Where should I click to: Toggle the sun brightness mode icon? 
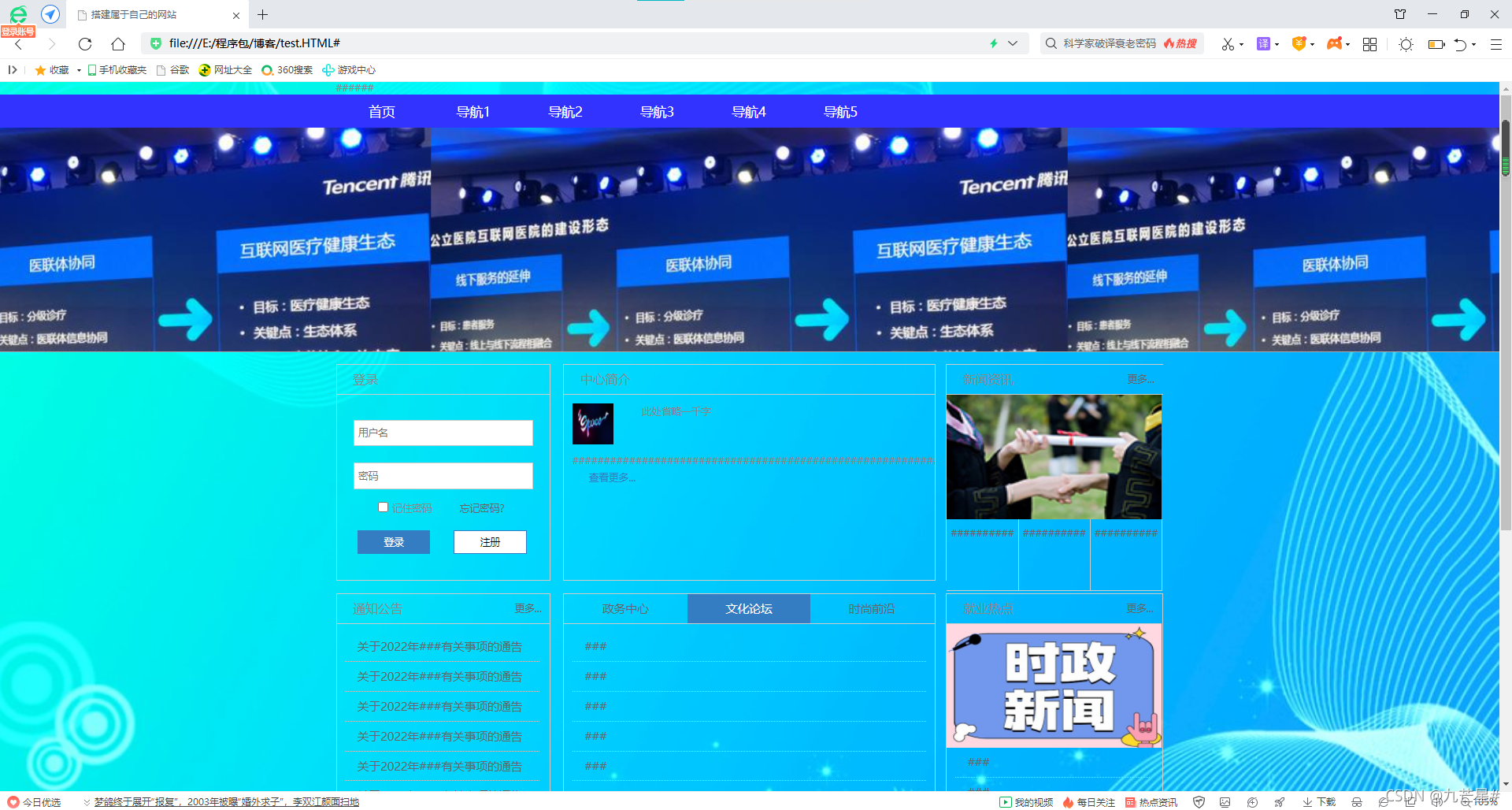tap(1406, 44)
